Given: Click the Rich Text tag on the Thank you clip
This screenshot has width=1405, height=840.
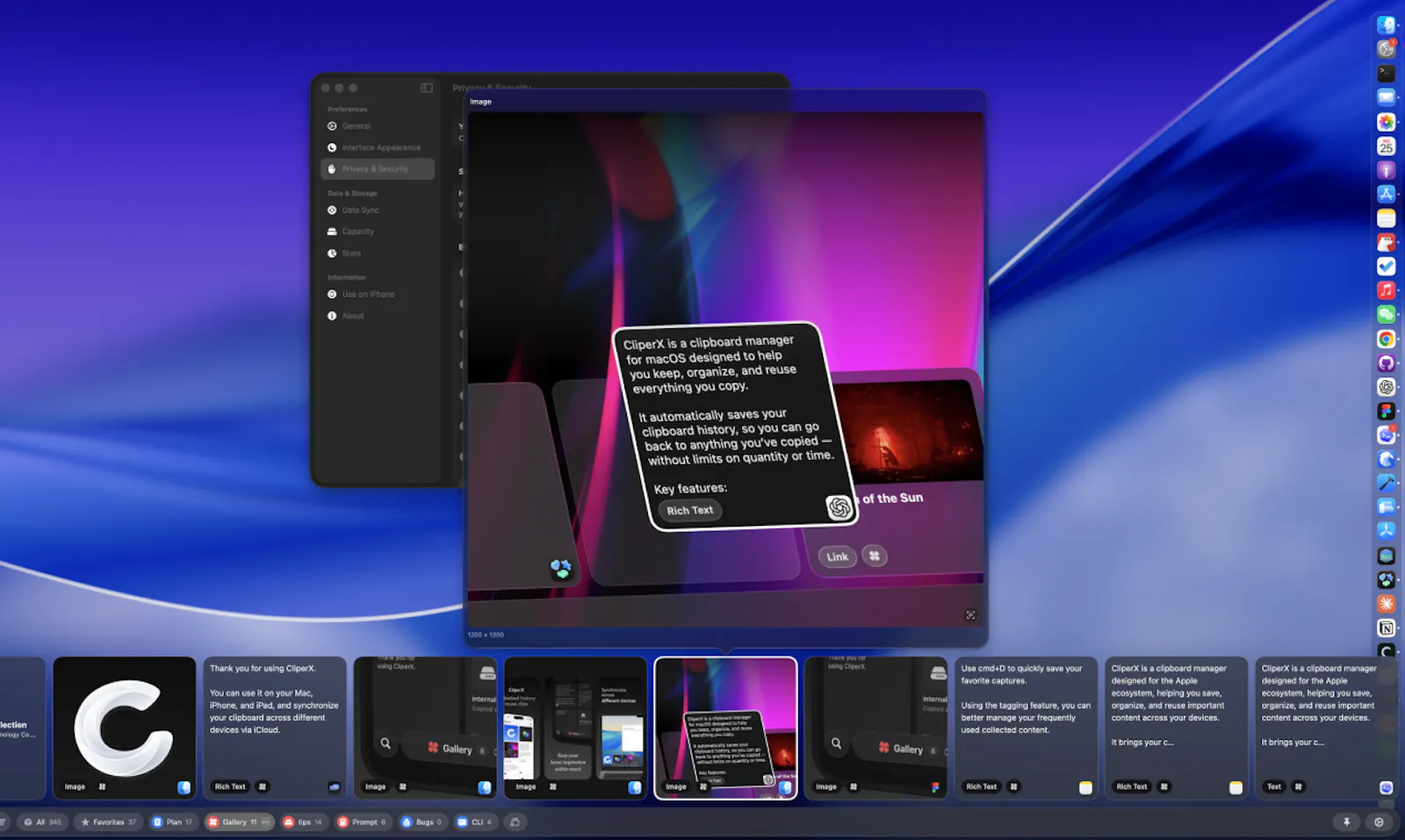Looking at the screenshot, I should 230,786.
